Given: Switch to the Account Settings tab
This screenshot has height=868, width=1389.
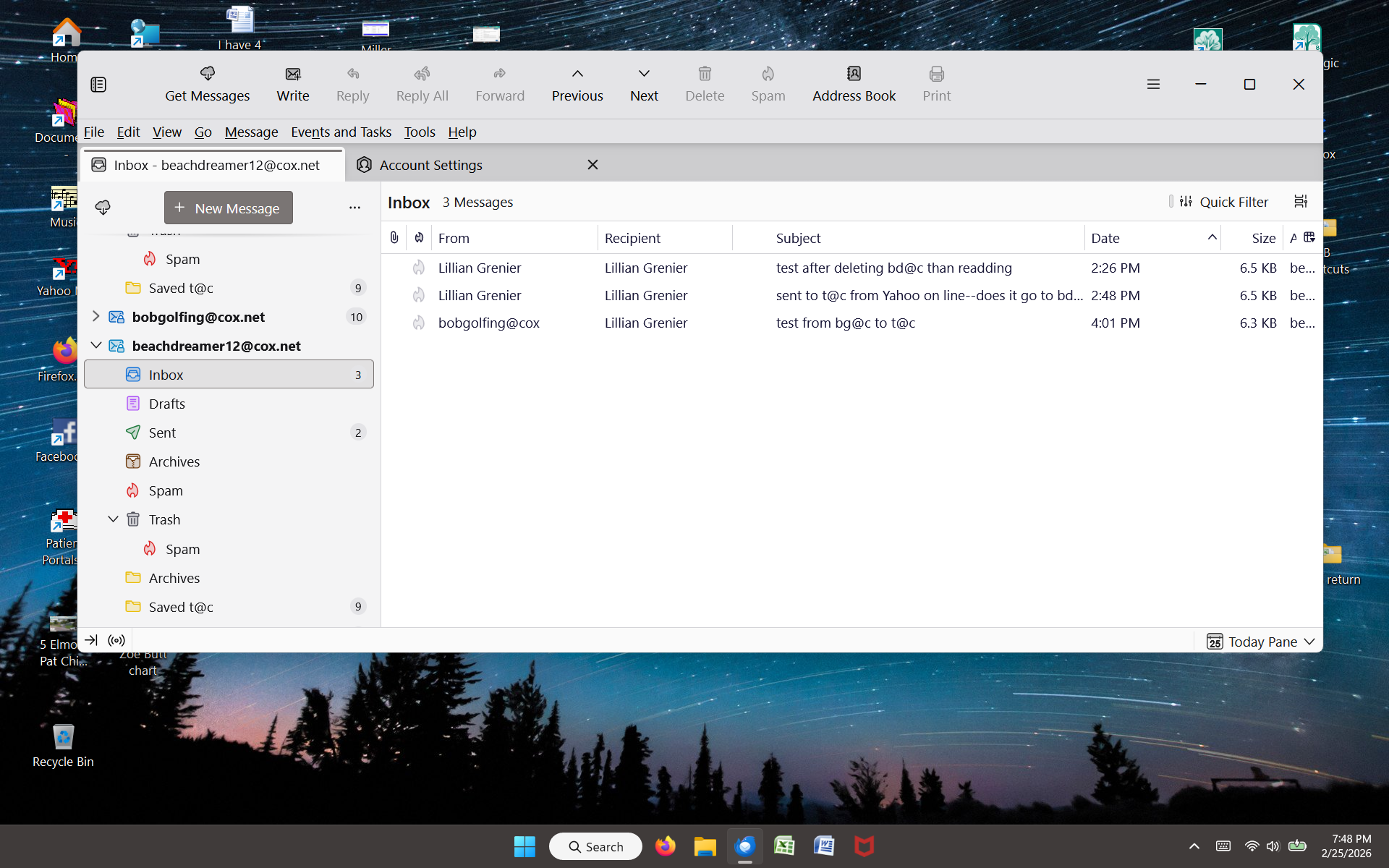Looking at the screenshot, I should (430, 165).
